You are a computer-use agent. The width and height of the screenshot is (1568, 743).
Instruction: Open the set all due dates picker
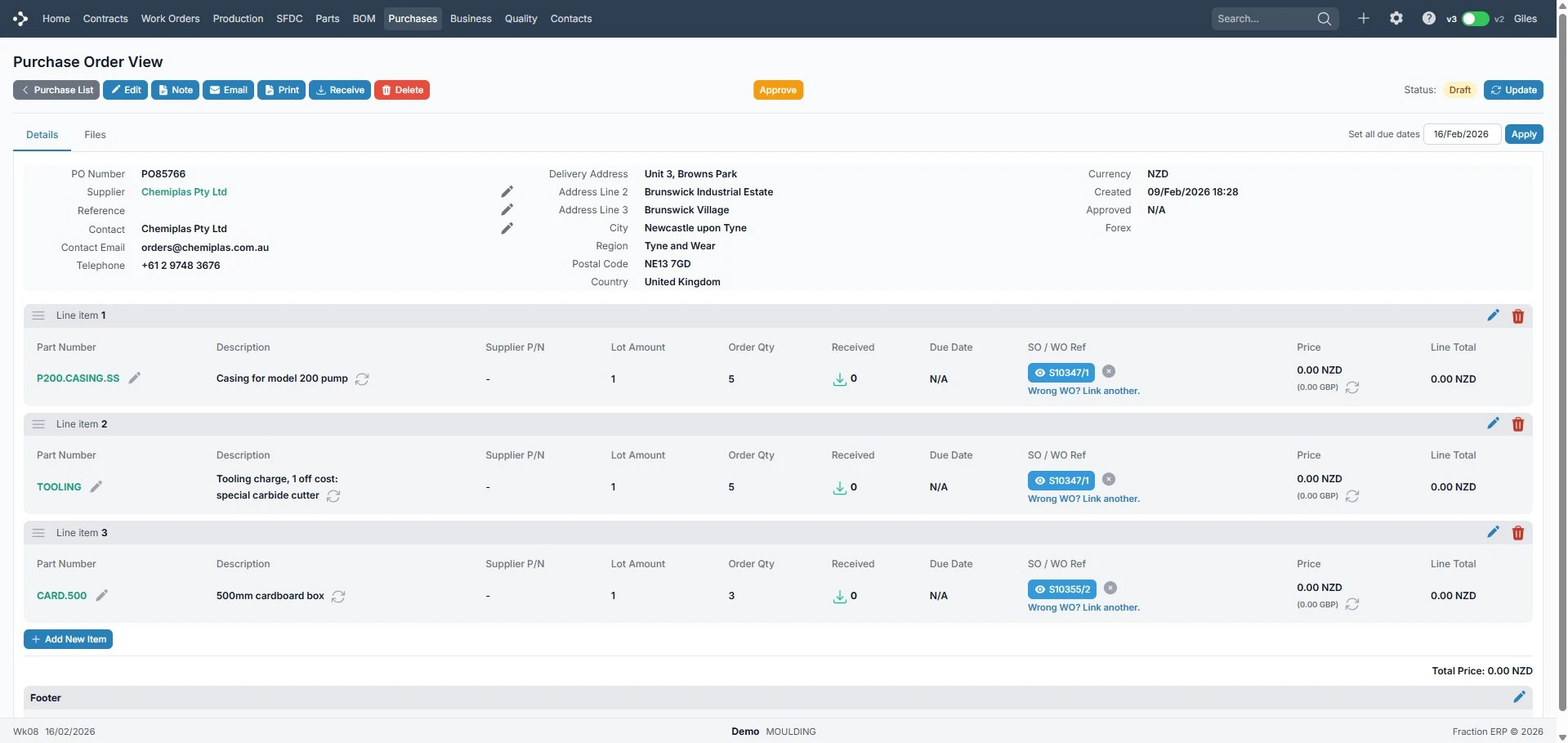pos(1461,134)
